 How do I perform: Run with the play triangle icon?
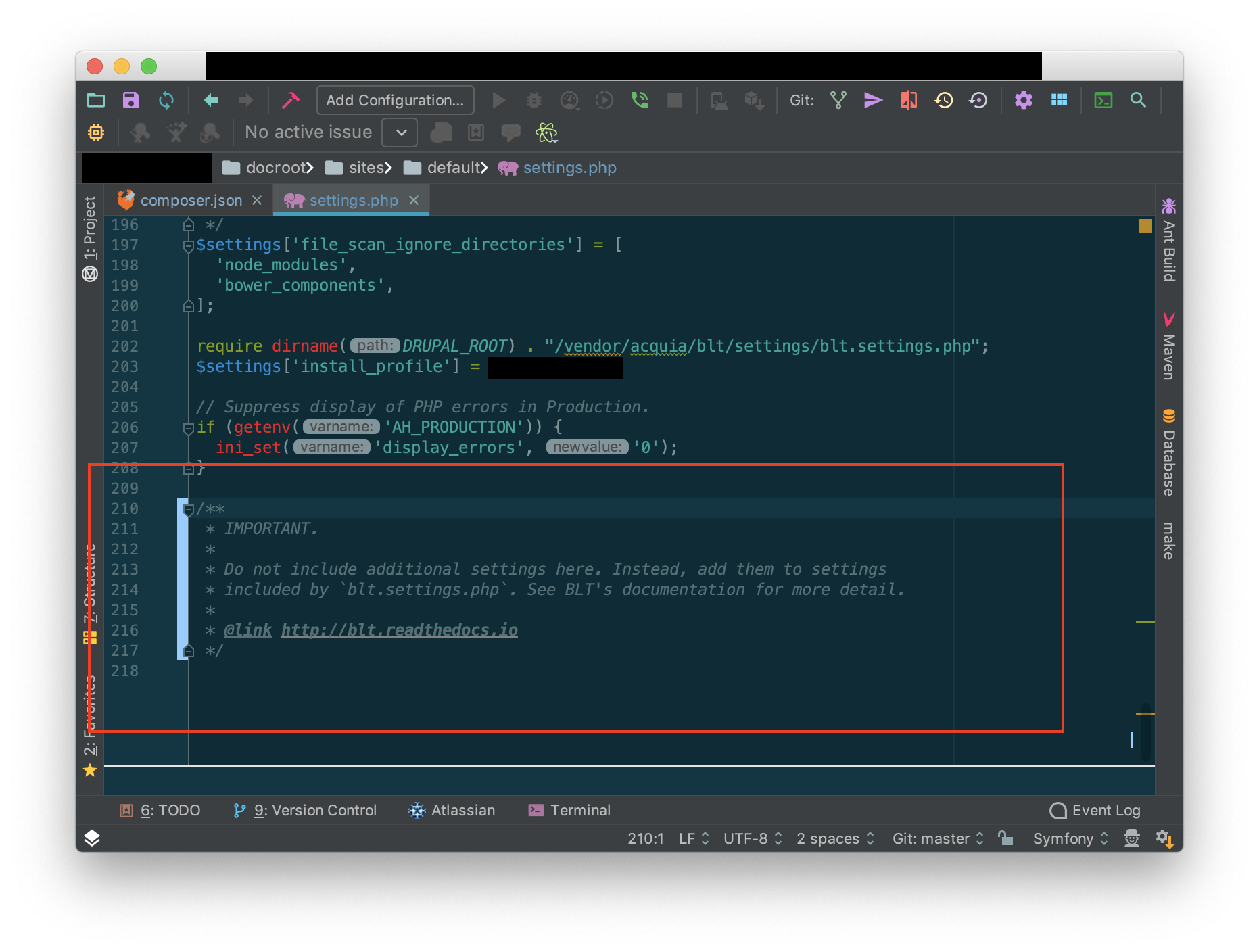pos(499,101)
